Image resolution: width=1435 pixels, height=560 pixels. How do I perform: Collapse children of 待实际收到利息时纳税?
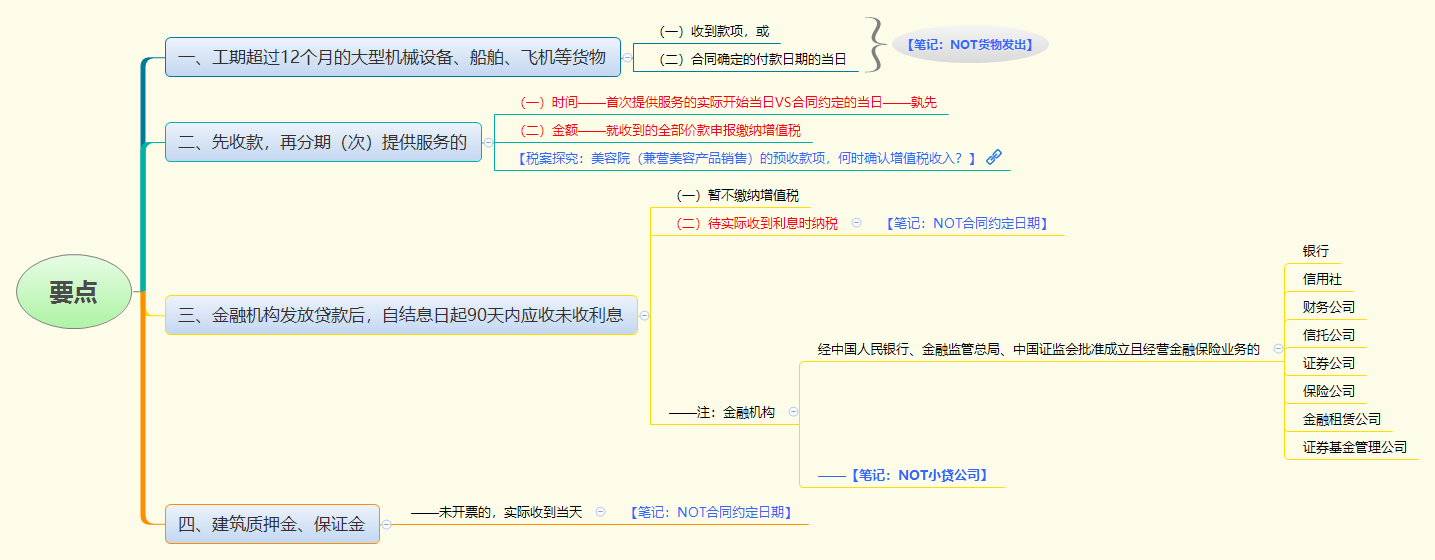856,223
